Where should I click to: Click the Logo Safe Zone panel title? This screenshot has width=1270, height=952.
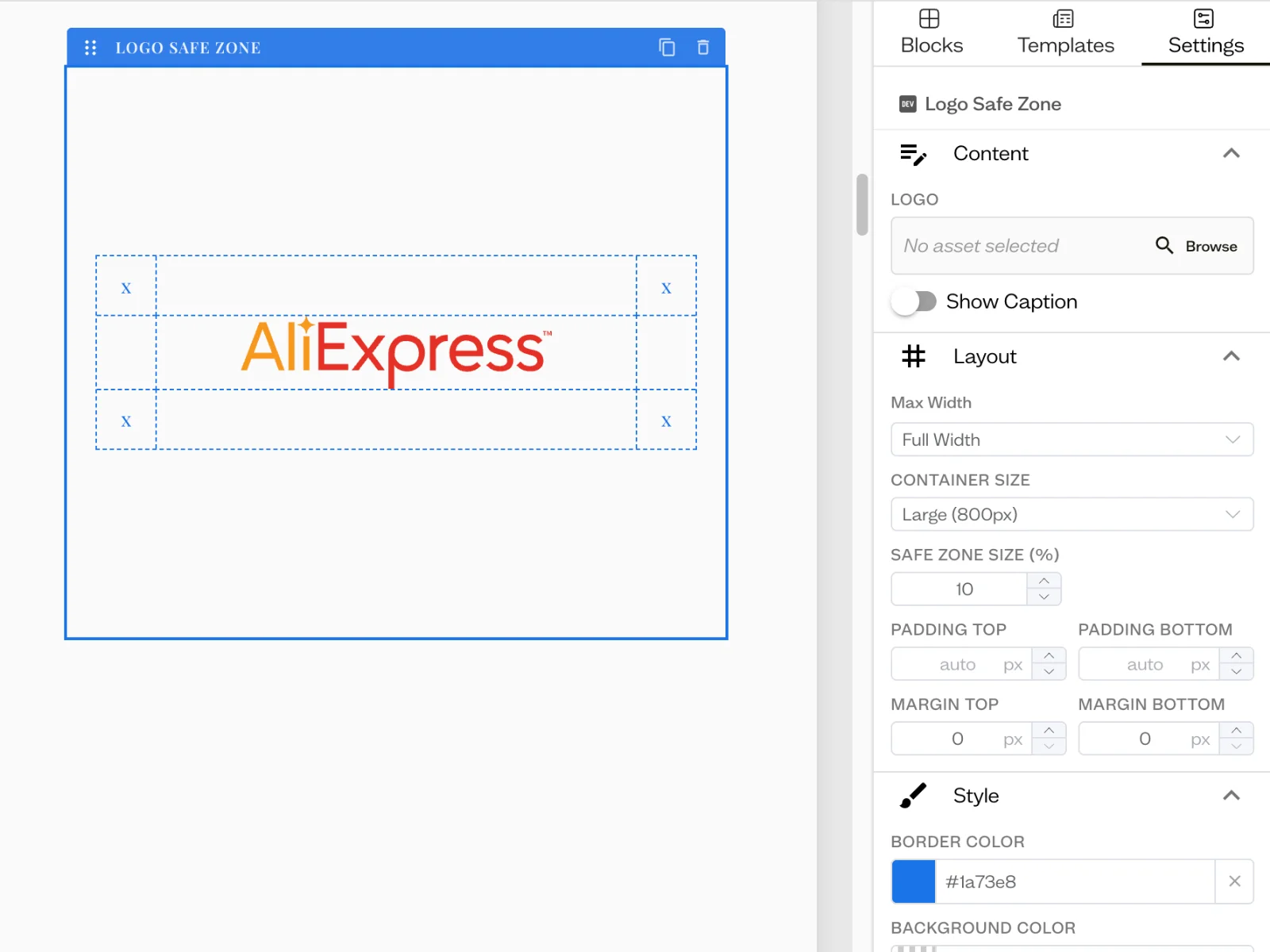tap(993, 104)
